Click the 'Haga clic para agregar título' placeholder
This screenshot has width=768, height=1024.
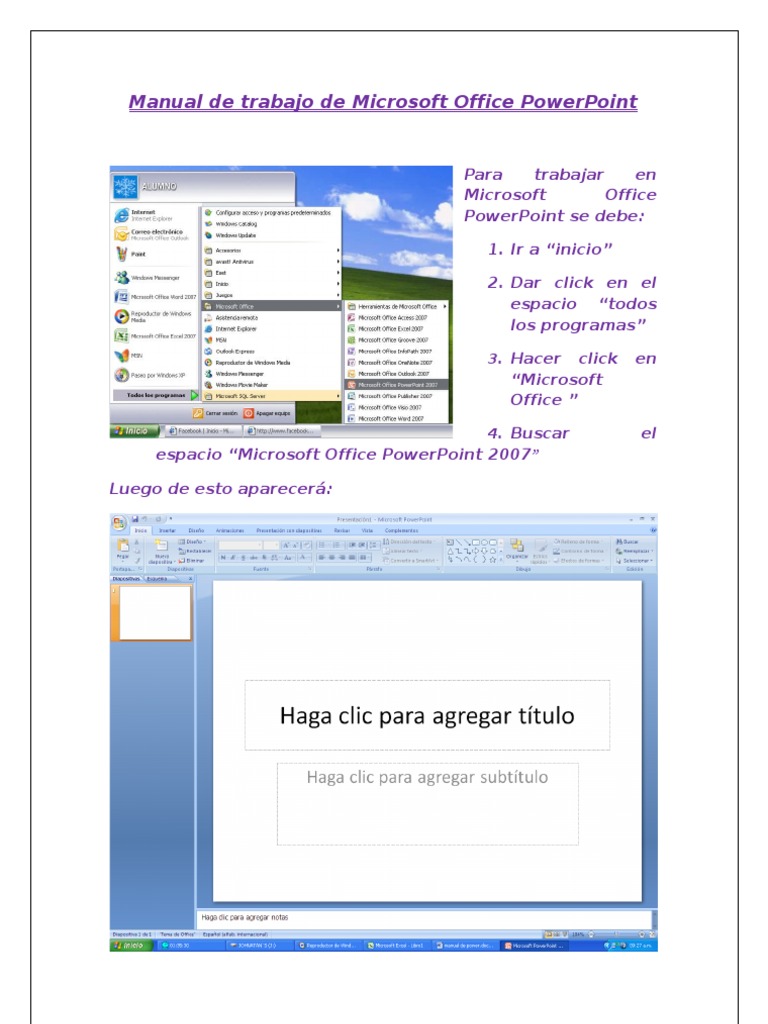pos(427,715)
